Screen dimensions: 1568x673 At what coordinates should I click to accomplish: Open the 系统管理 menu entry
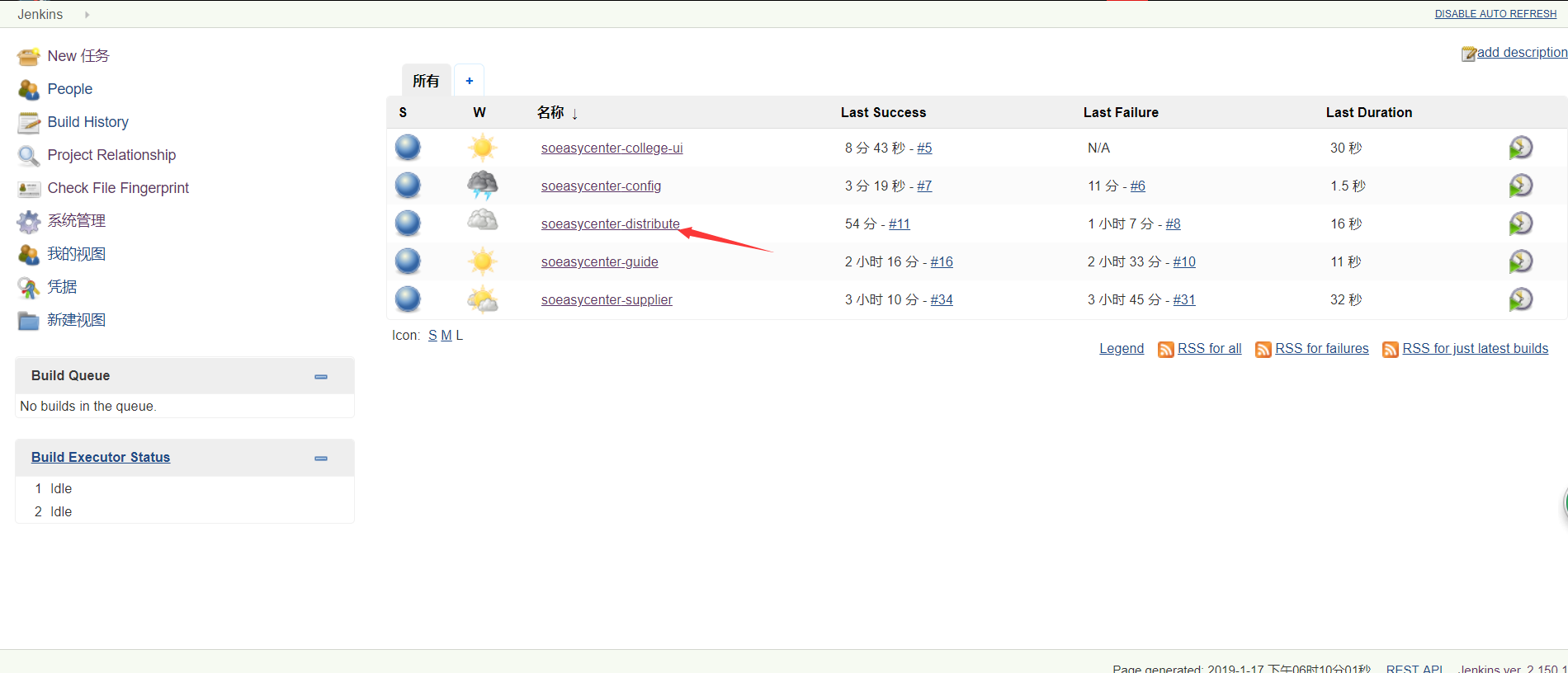[77, 221]
